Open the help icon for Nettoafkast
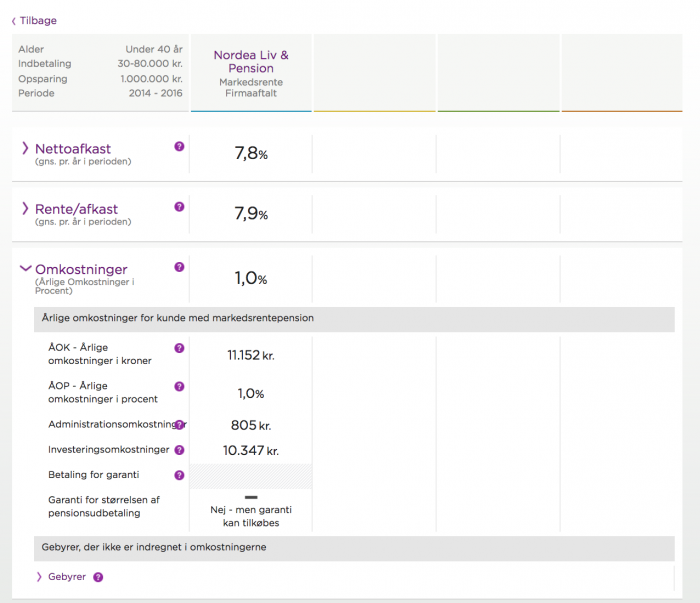Viewport: 700px width, 603px height. (179, 146)
